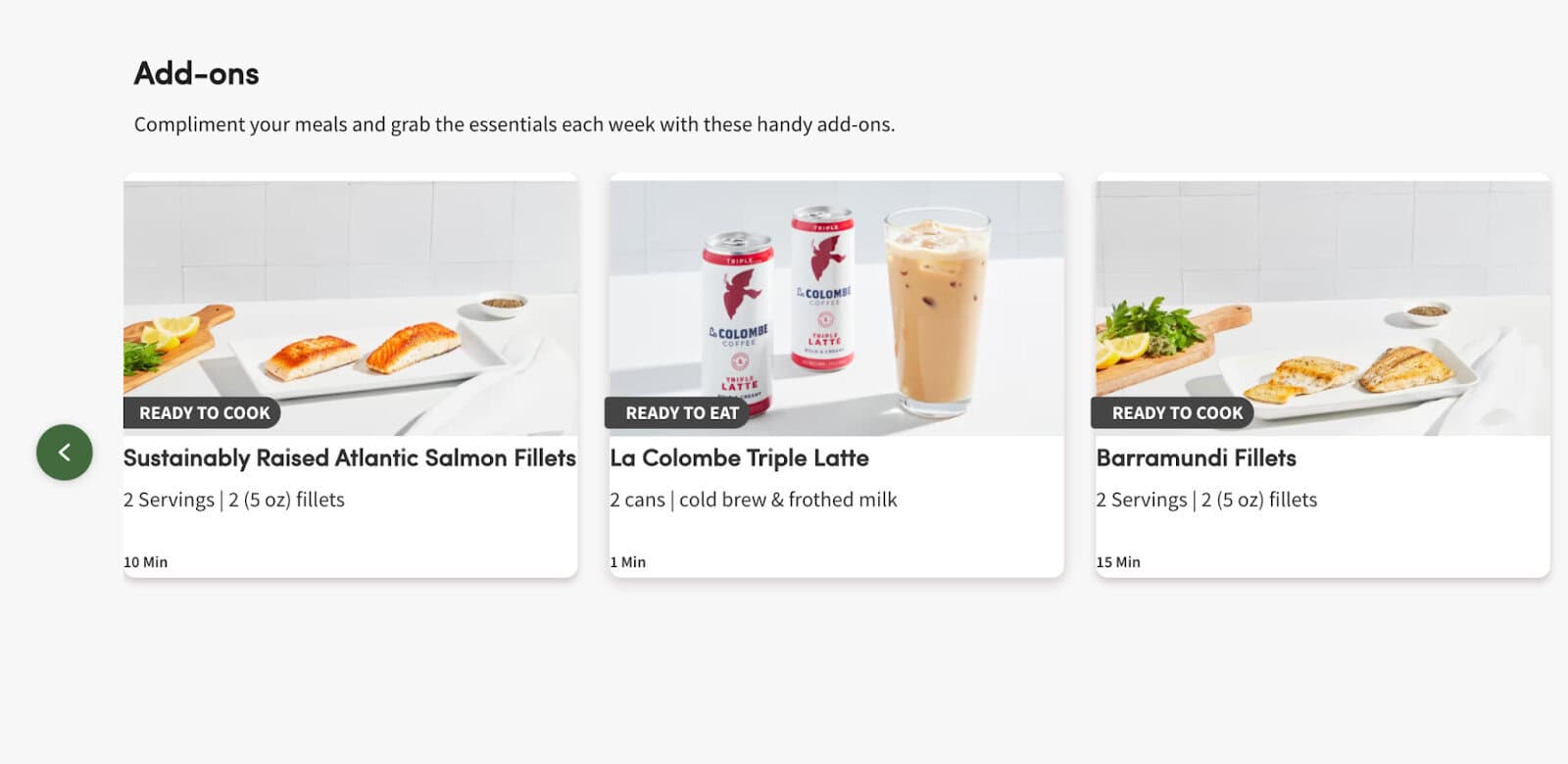Viewport: 1568px width, 764px height.
Task: Select the La Colombe Triple Latte title
Action: click(740, 458)
